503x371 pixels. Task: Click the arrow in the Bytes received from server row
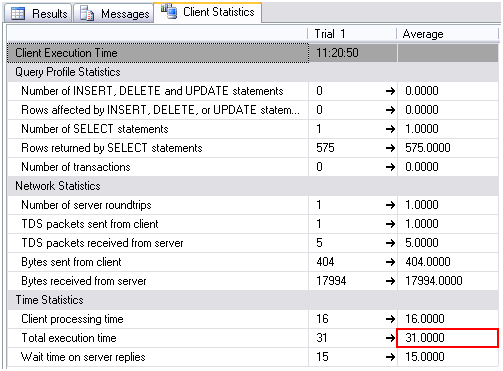pos(390,281)
